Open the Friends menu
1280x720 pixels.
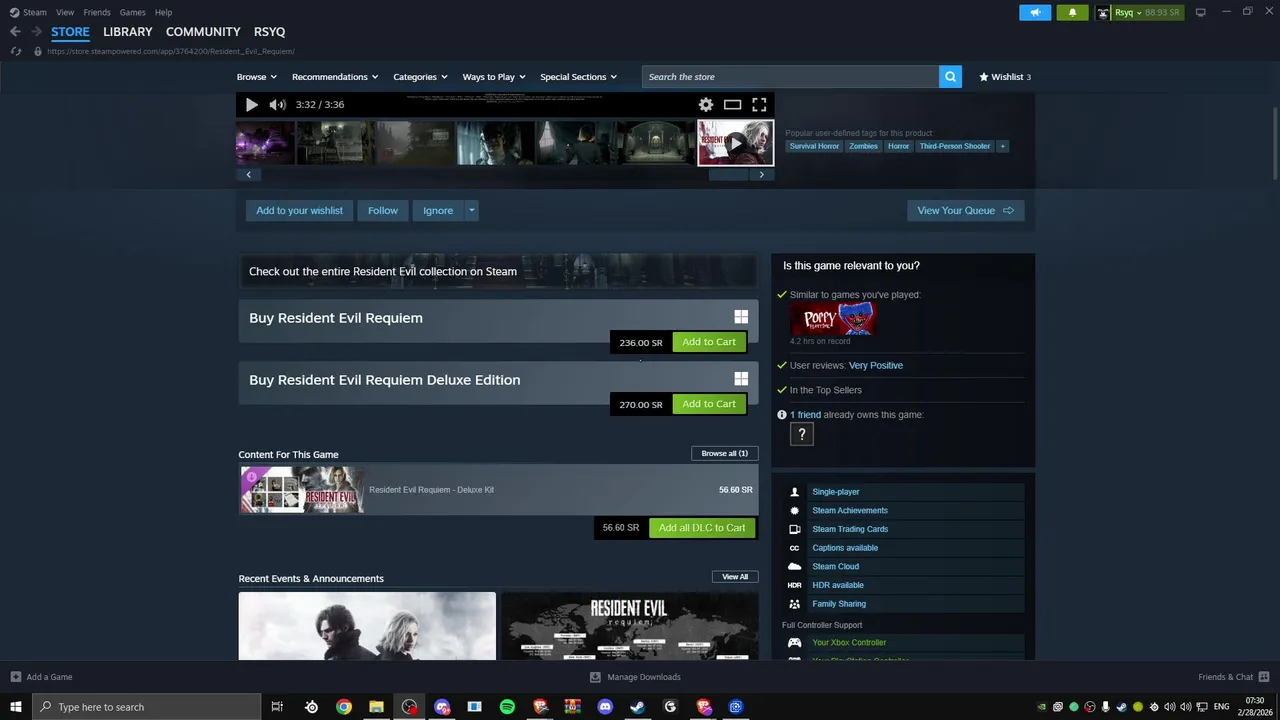coord(97,12)
